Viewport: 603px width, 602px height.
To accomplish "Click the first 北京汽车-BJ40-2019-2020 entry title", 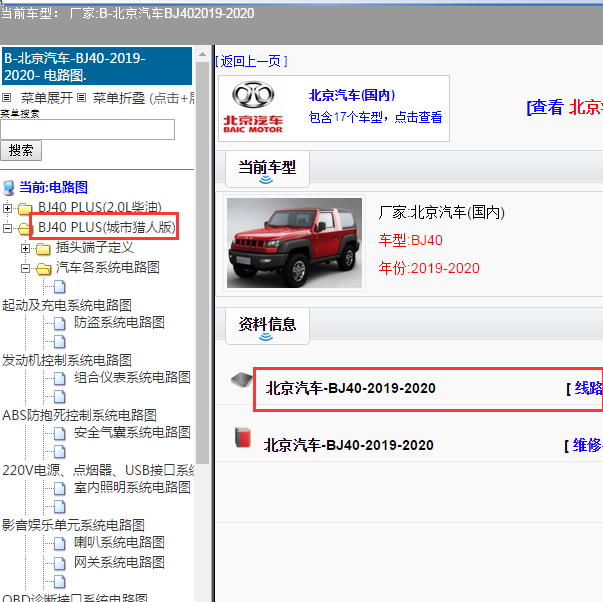I will [350, 388].
